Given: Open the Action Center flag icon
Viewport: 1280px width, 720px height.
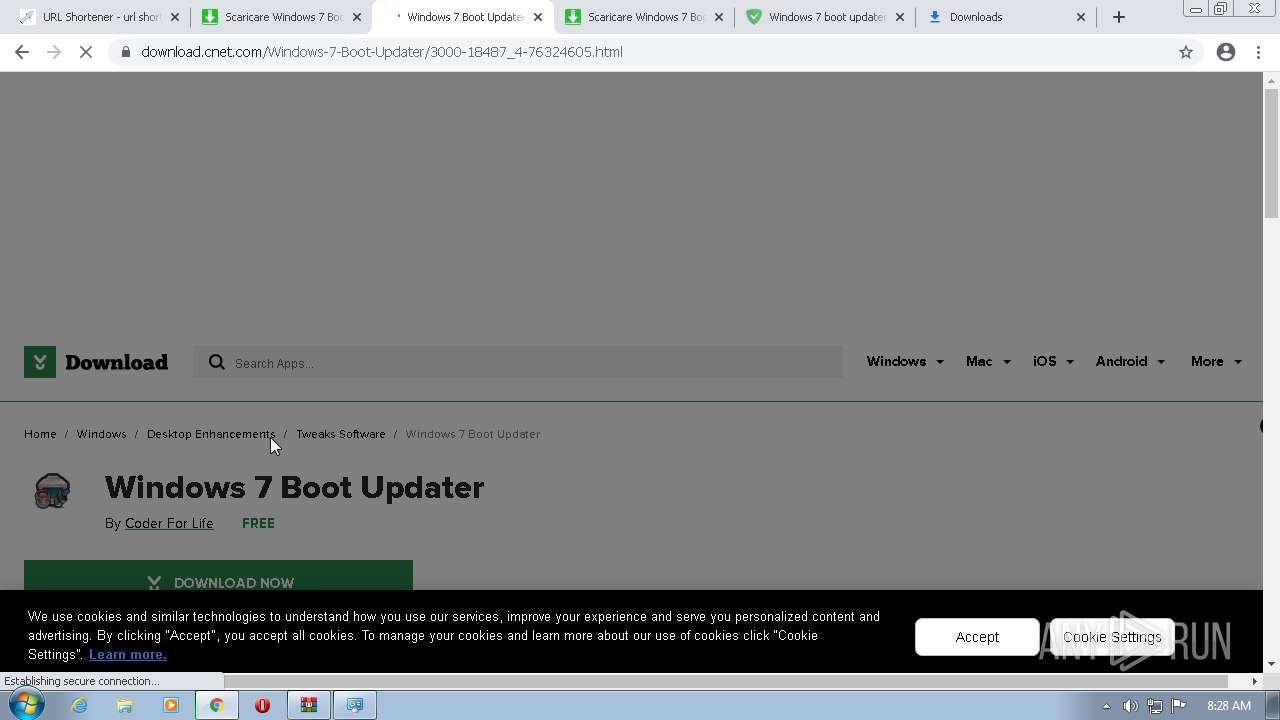Looking at the screenshot, I should (1179, 705).
